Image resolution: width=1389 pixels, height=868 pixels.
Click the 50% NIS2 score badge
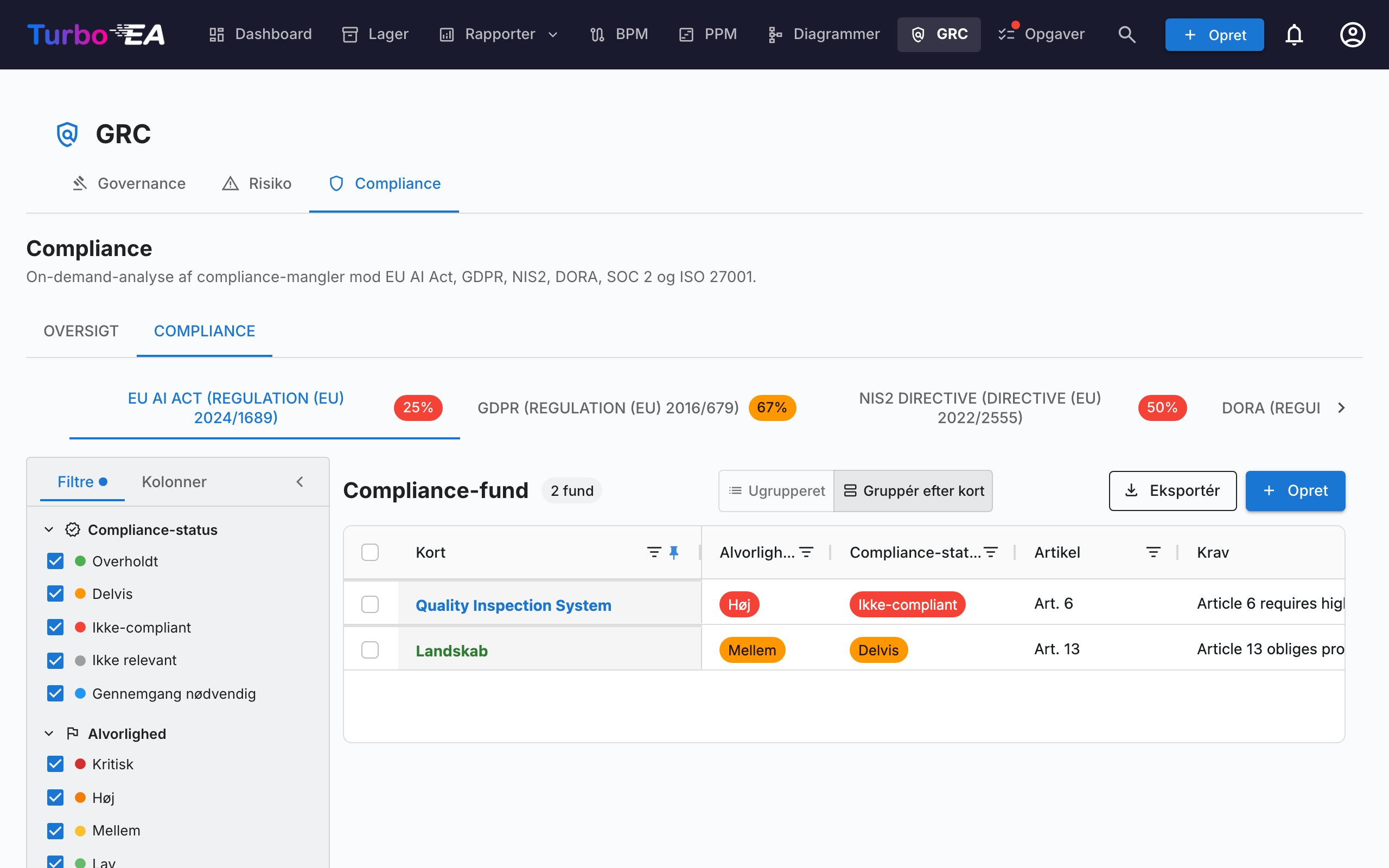pos(1162,407)
